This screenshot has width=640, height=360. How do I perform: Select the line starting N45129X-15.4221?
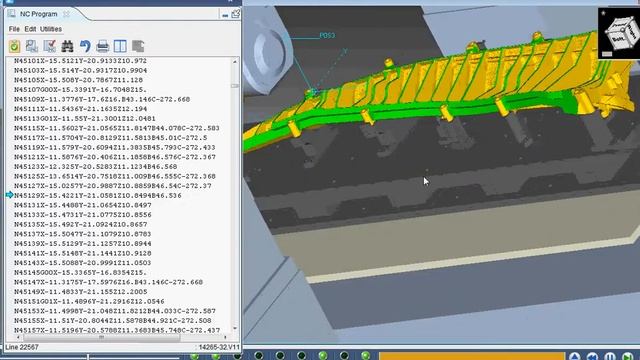pos(98,196)
